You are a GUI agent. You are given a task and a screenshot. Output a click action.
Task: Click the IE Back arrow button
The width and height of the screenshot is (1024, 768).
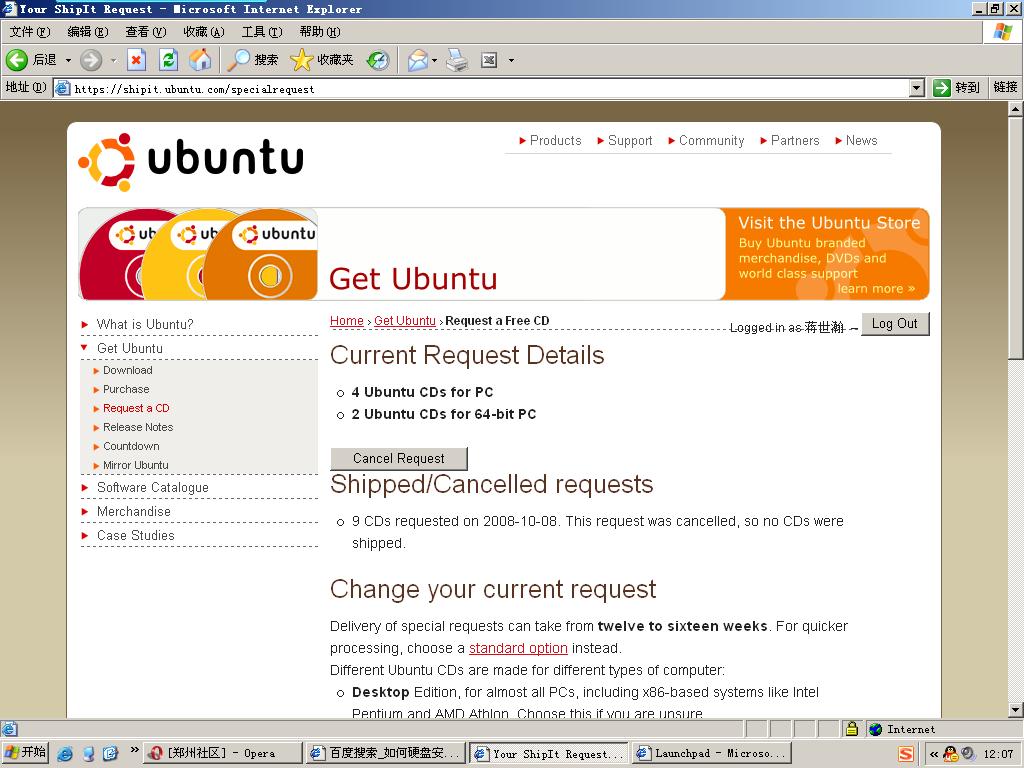17,60
